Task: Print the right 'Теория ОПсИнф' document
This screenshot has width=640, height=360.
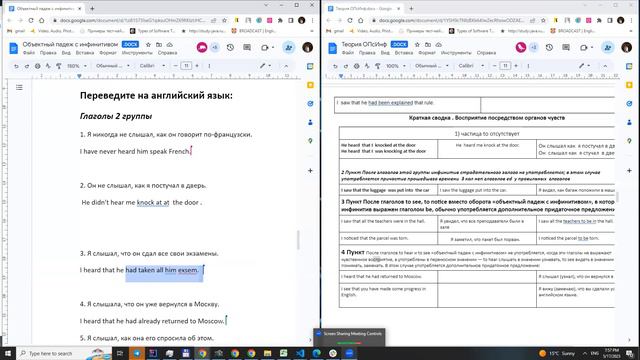Action: [x=356, y=66]
